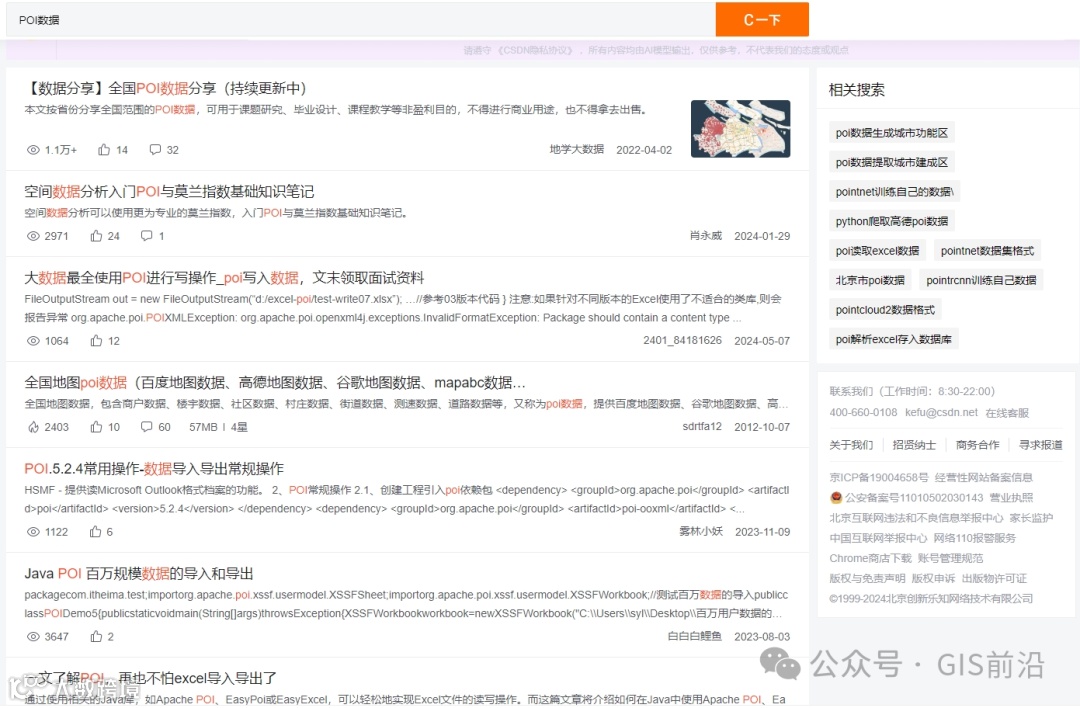
Task: Open the 在线客服 online support link
Action: point(1007,413)
